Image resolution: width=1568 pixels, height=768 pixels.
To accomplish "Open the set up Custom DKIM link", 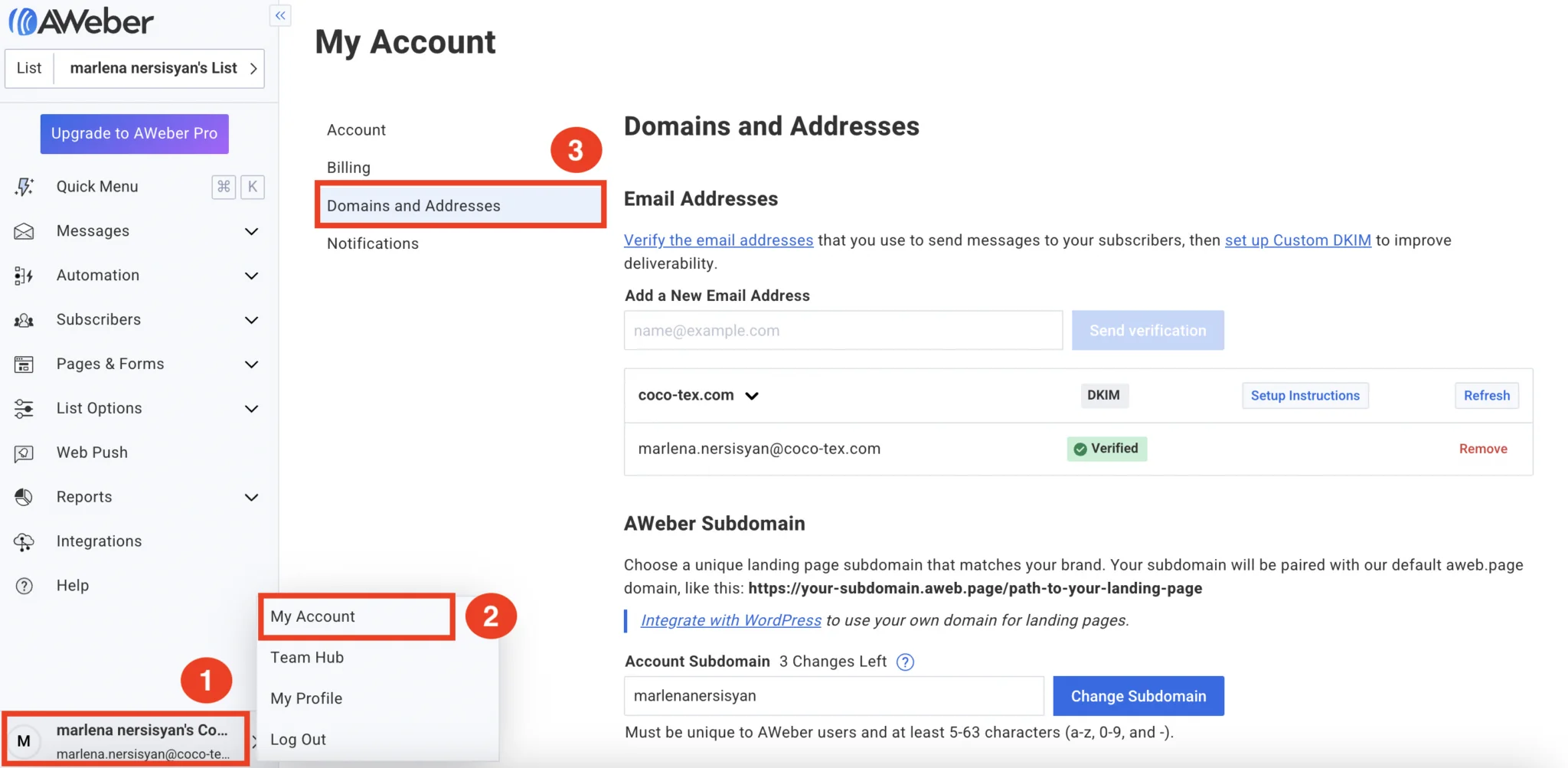I will (x=1298, y=240).
